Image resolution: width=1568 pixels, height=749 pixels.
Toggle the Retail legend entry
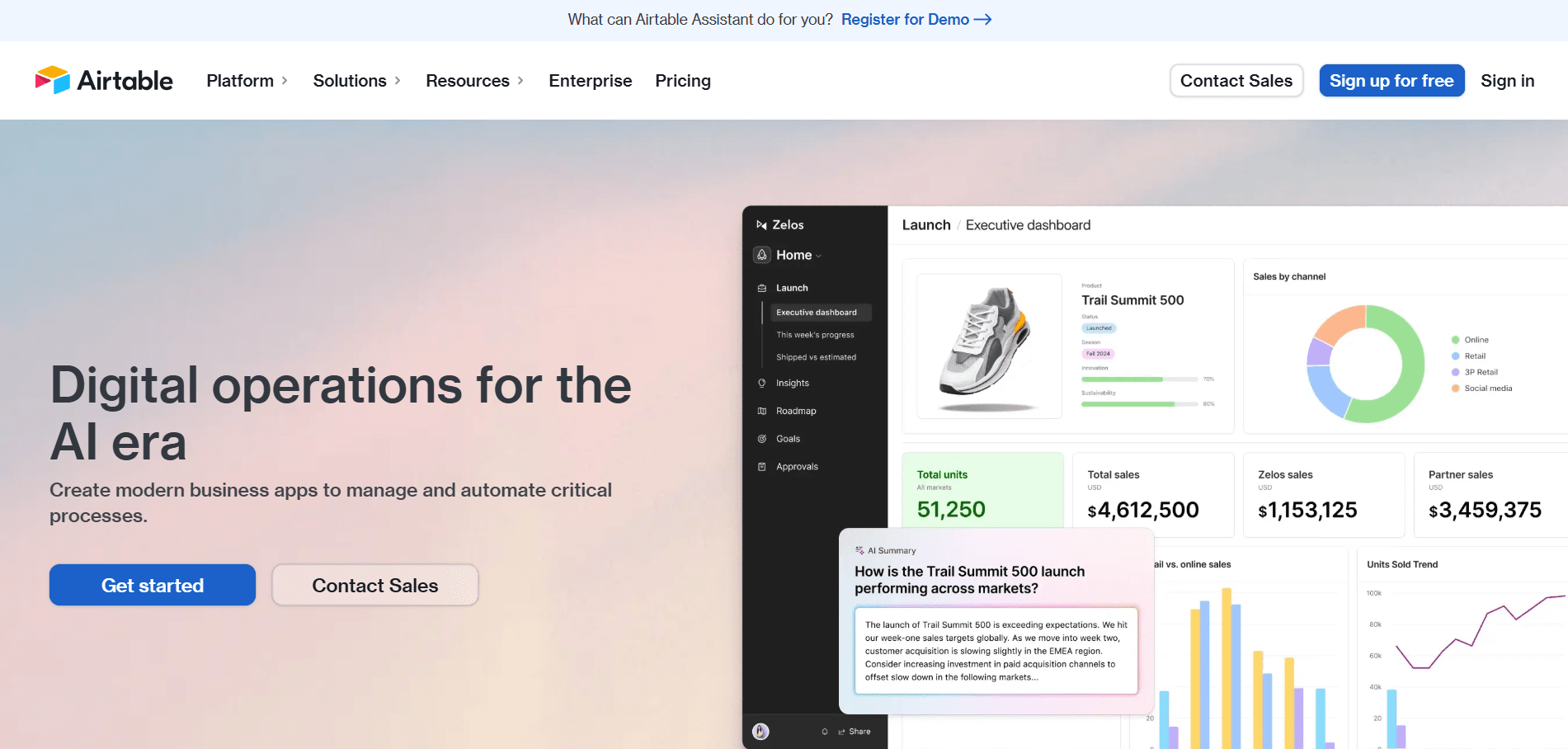[x=1473, y=356]
